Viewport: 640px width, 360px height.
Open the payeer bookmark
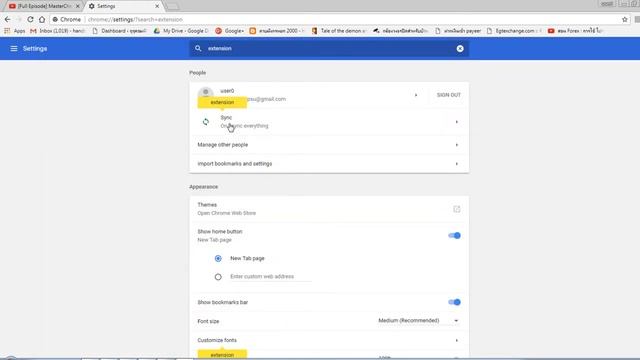click(x=458, y=31)
